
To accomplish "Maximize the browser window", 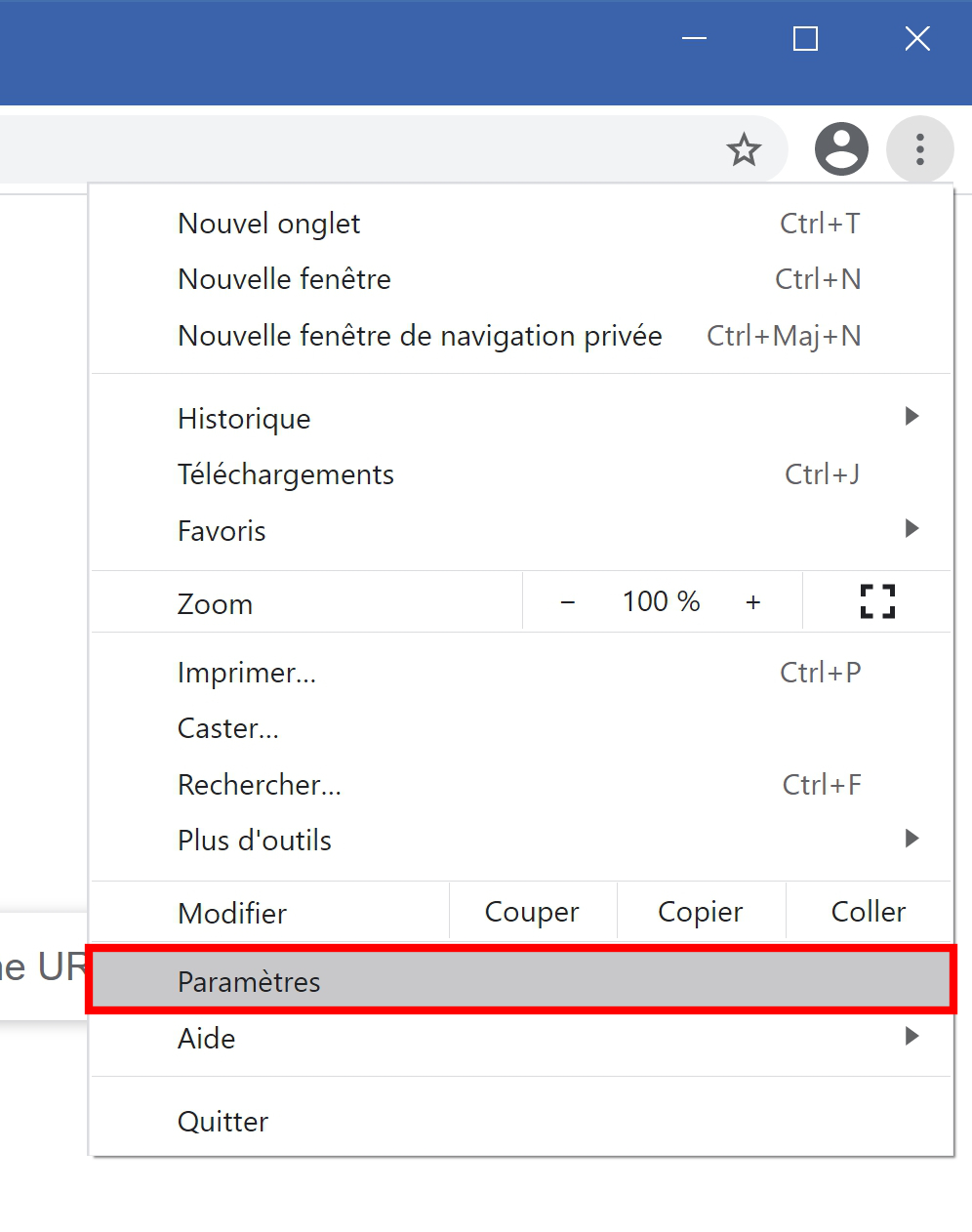I will pyautogui.click(x=805, y=38).
